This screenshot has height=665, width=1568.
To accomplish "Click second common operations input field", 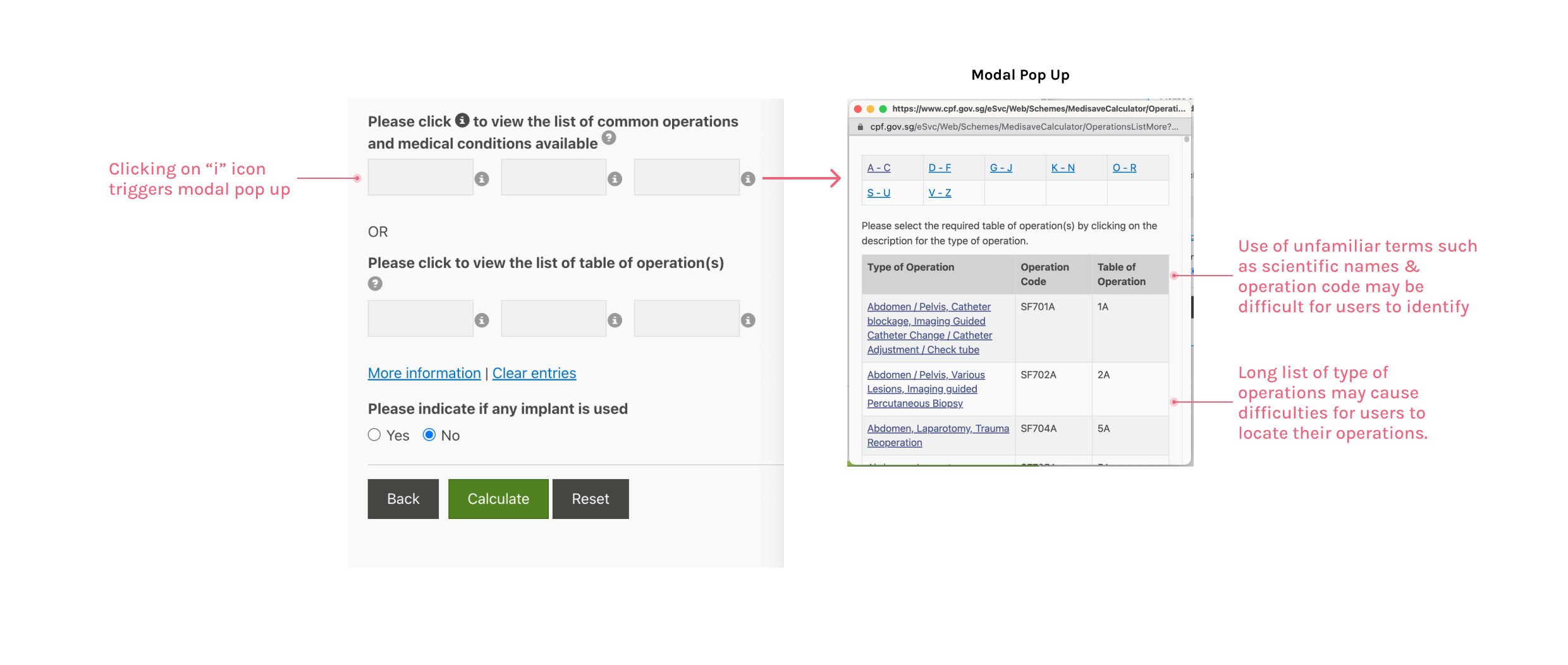I will point(554,177).
